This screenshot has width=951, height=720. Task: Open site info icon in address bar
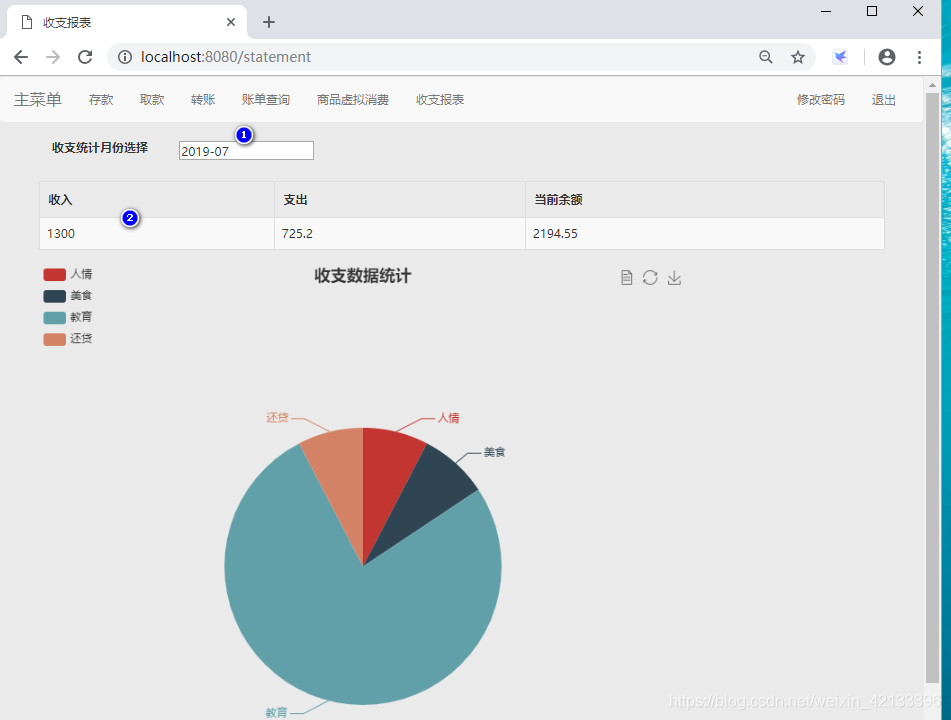(x=125, y=57)
